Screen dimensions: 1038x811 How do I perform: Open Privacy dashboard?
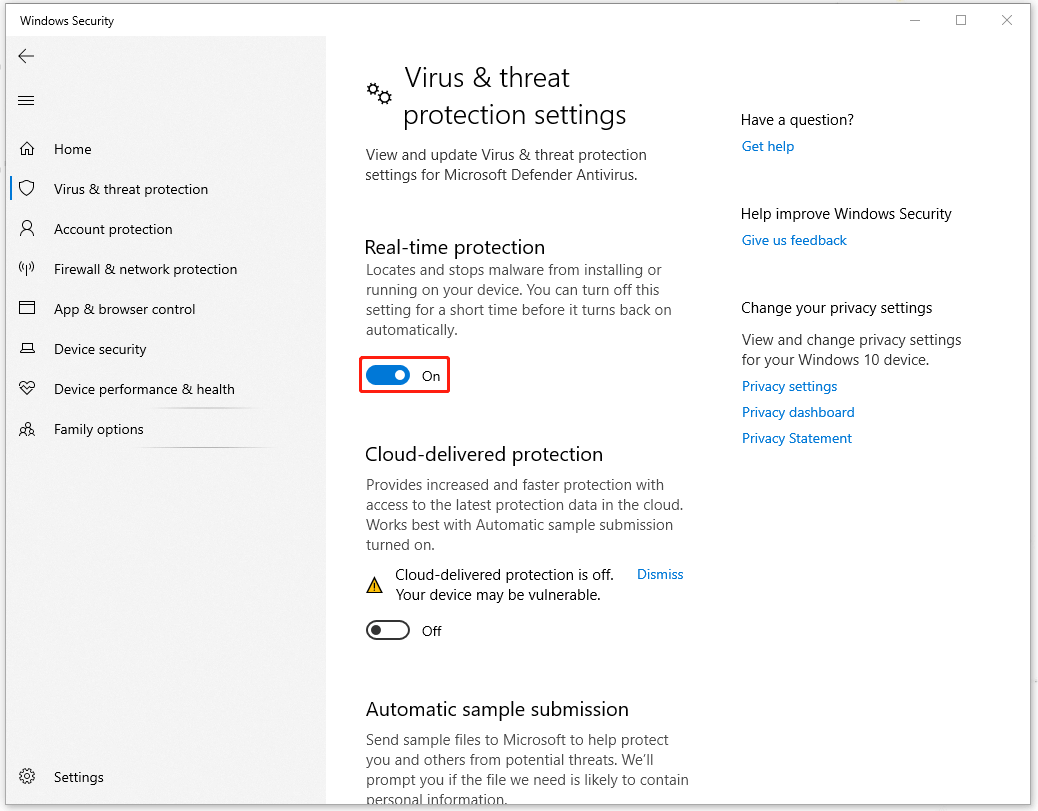[798, 412]
